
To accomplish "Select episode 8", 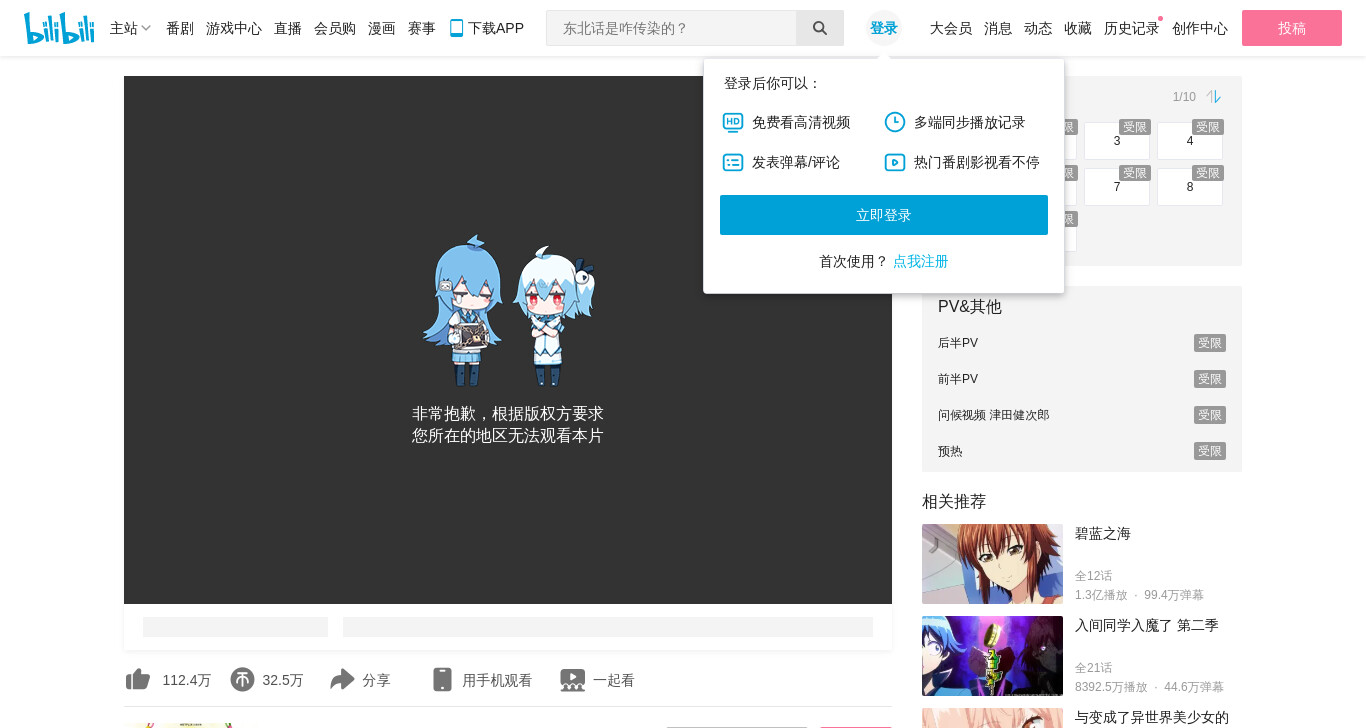I will pos(1190,187).
